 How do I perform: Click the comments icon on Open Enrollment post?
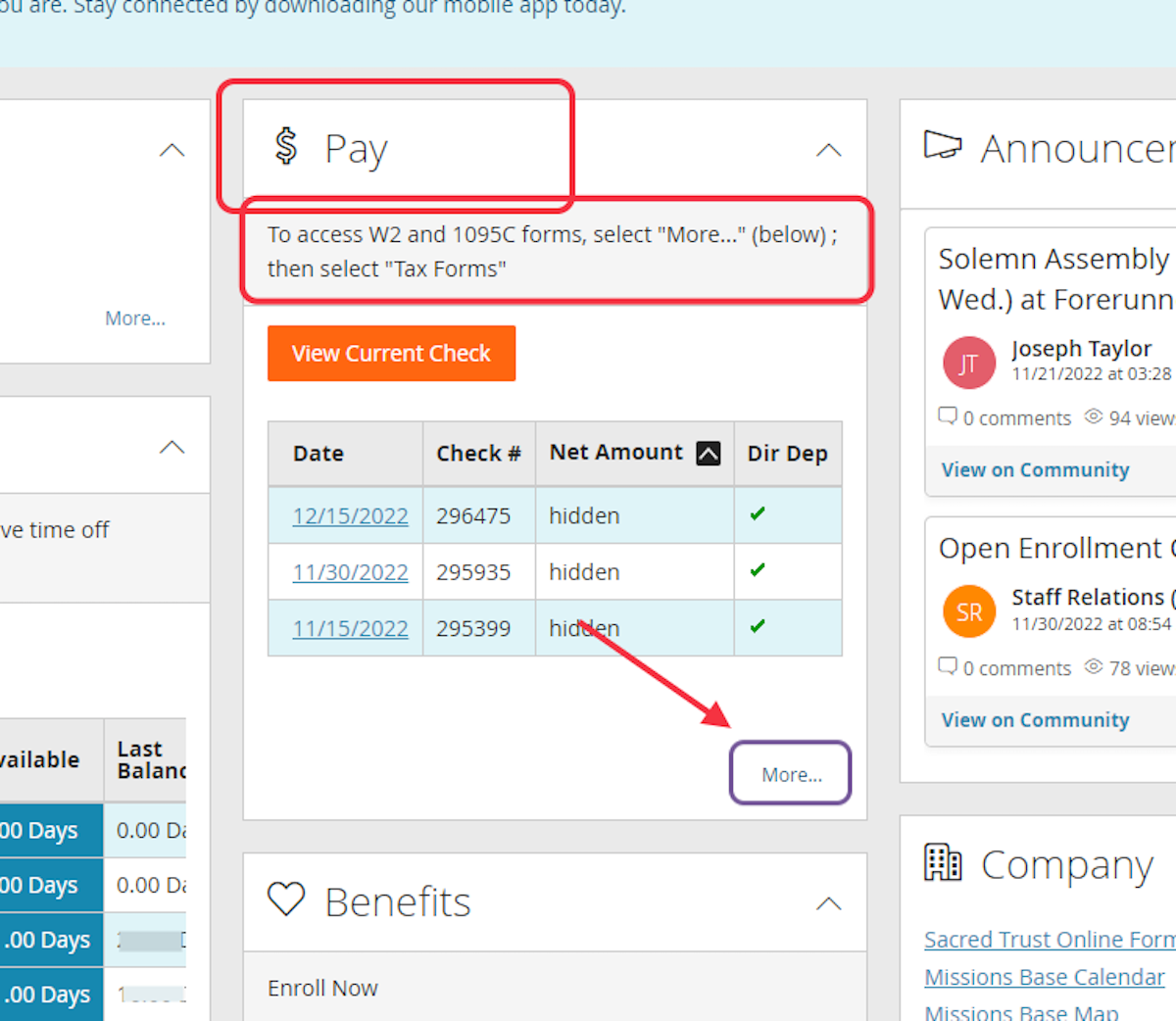(947, 666)
